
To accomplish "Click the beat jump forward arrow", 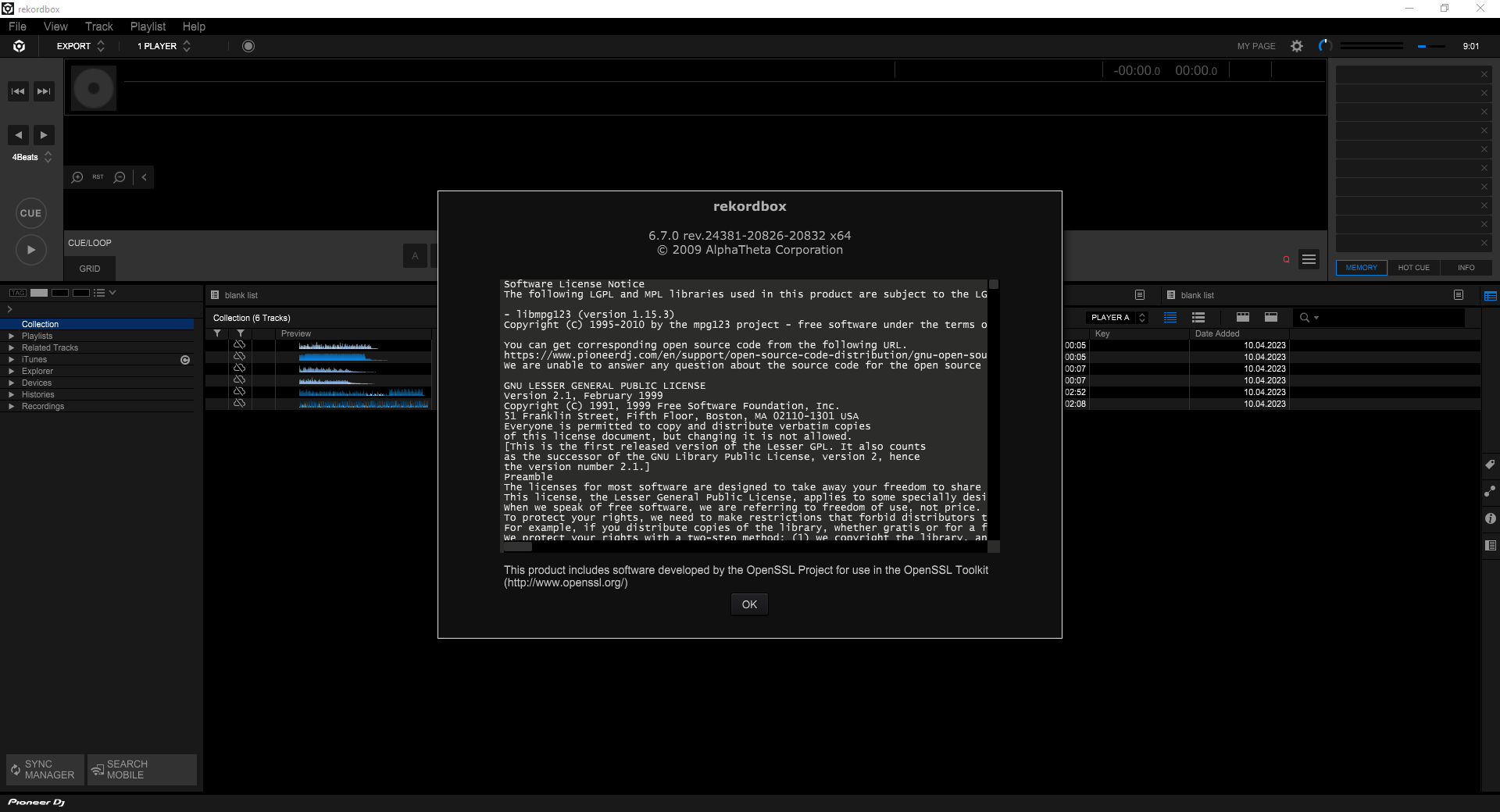I will point(45,135).
